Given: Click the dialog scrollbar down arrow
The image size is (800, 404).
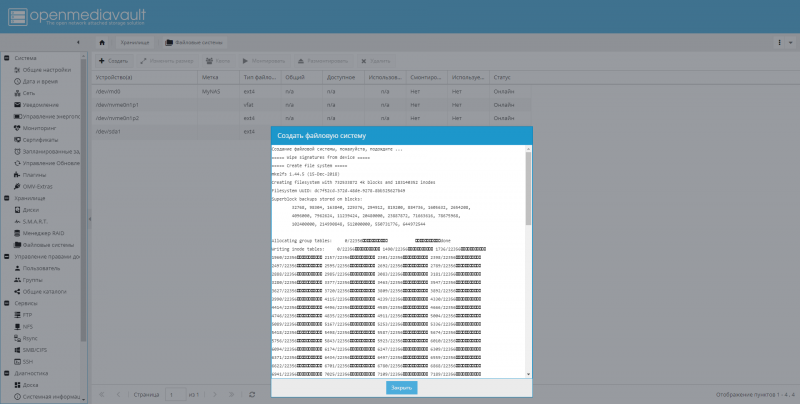Looking at the screenshot, I should (528, 374).
